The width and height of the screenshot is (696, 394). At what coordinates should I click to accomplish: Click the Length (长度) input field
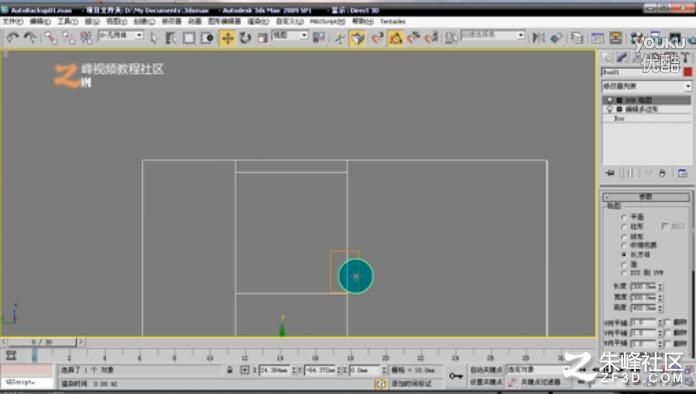click(x=643, y=286)
